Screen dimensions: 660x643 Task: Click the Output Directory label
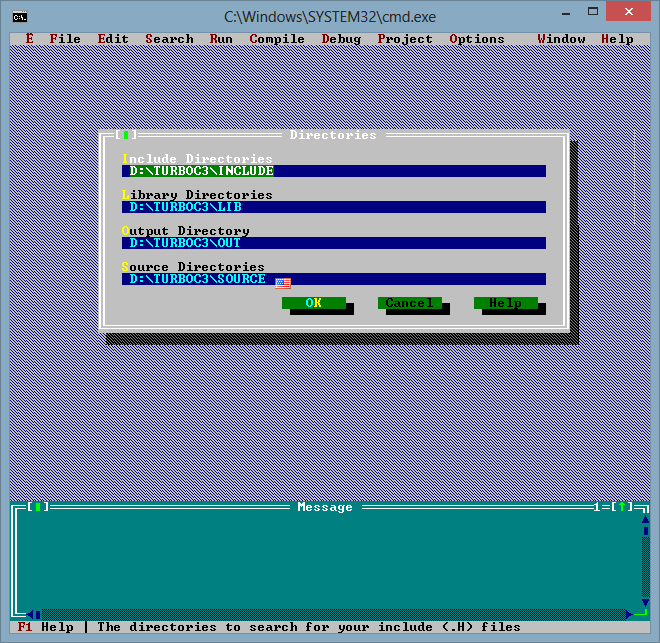click(x=186, y=231)
